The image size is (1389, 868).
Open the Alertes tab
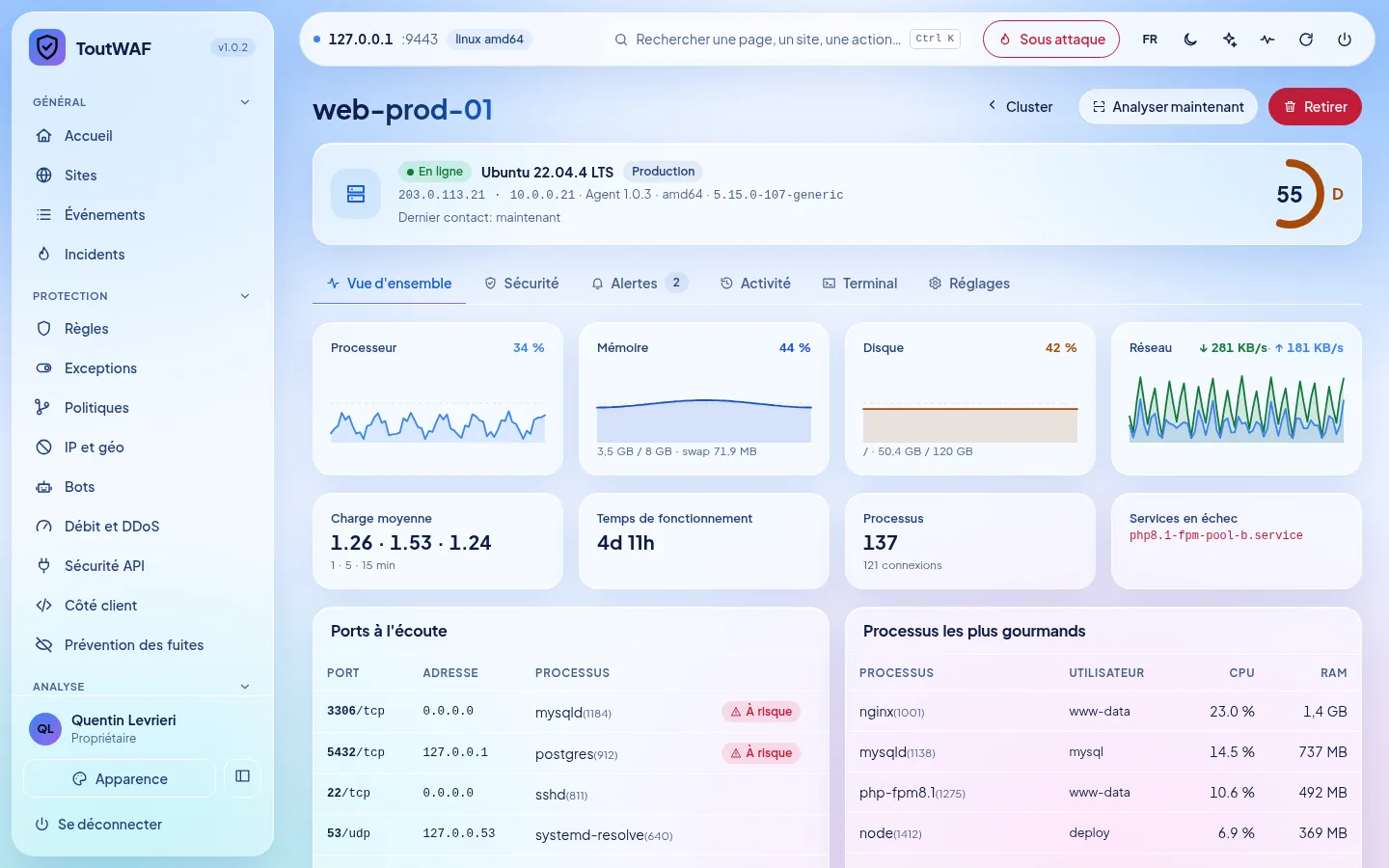[x=639, y=284]
